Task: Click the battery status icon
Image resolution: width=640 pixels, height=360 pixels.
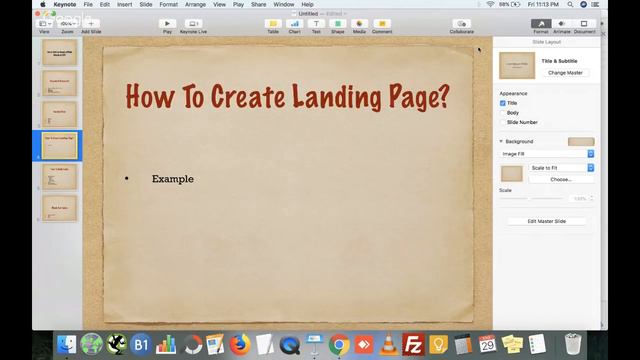Action: point(516,4)
